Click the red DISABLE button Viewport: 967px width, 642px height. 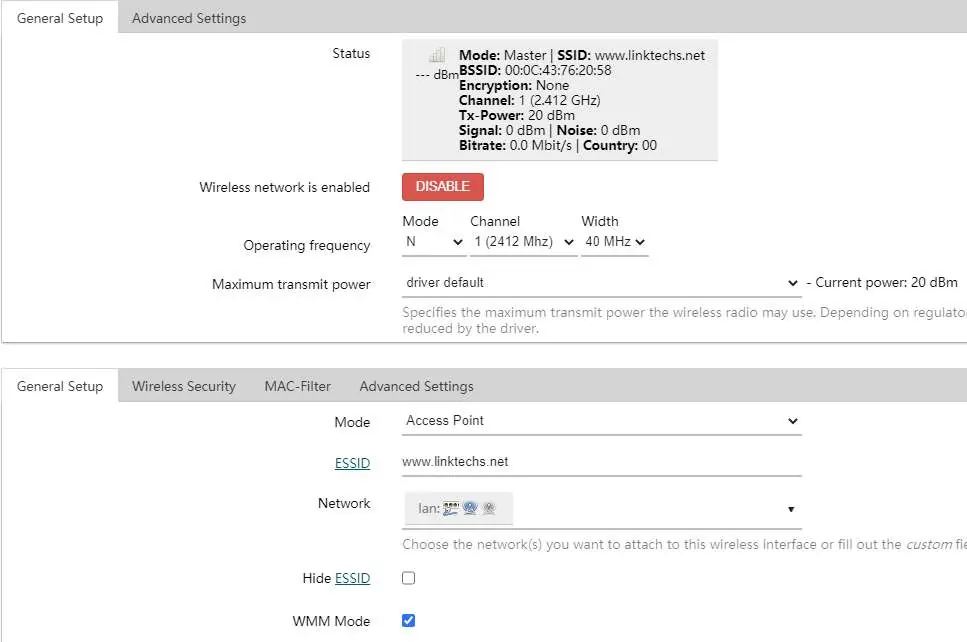point(443,186)
